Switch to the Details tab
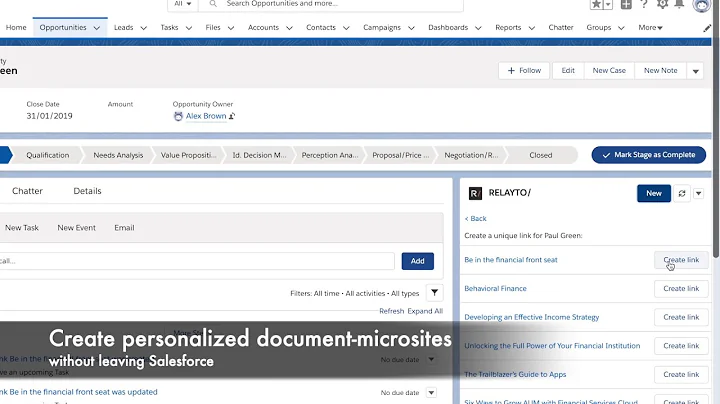The width and height of the screenshot is (720, 404). click(87, 191)
